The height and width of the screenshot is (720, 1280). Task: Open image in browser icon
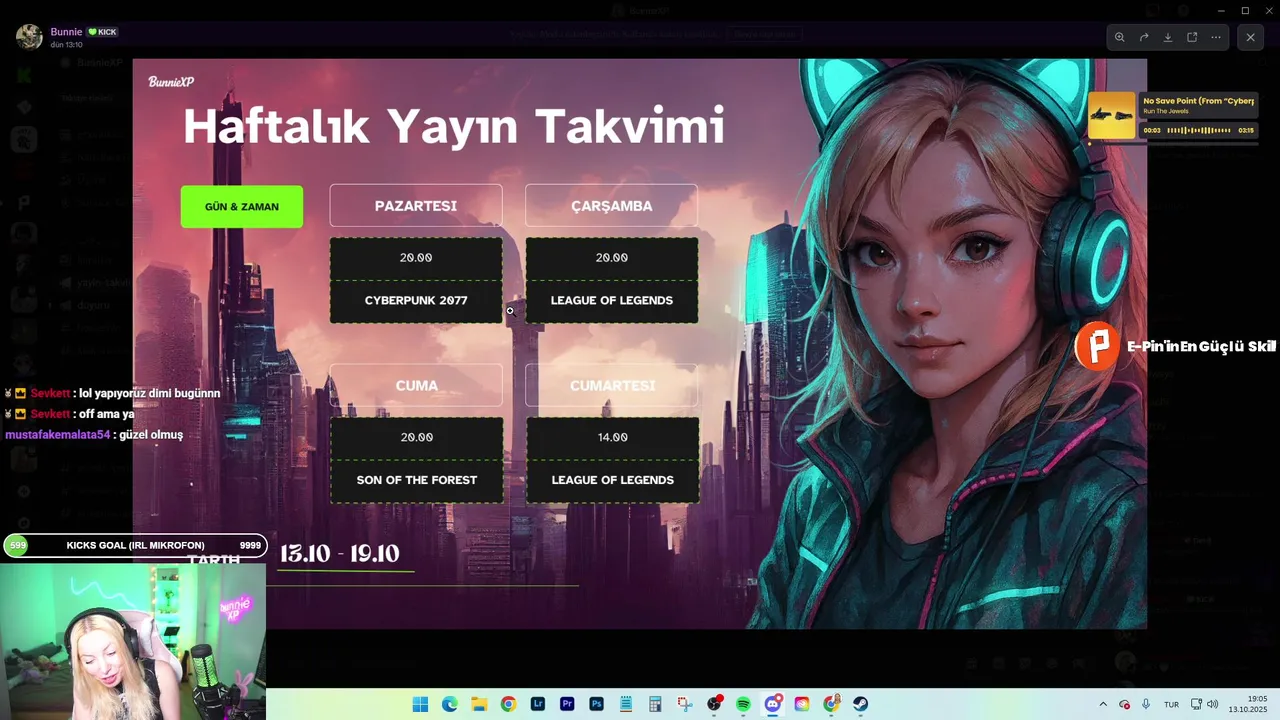[1192, 37]
